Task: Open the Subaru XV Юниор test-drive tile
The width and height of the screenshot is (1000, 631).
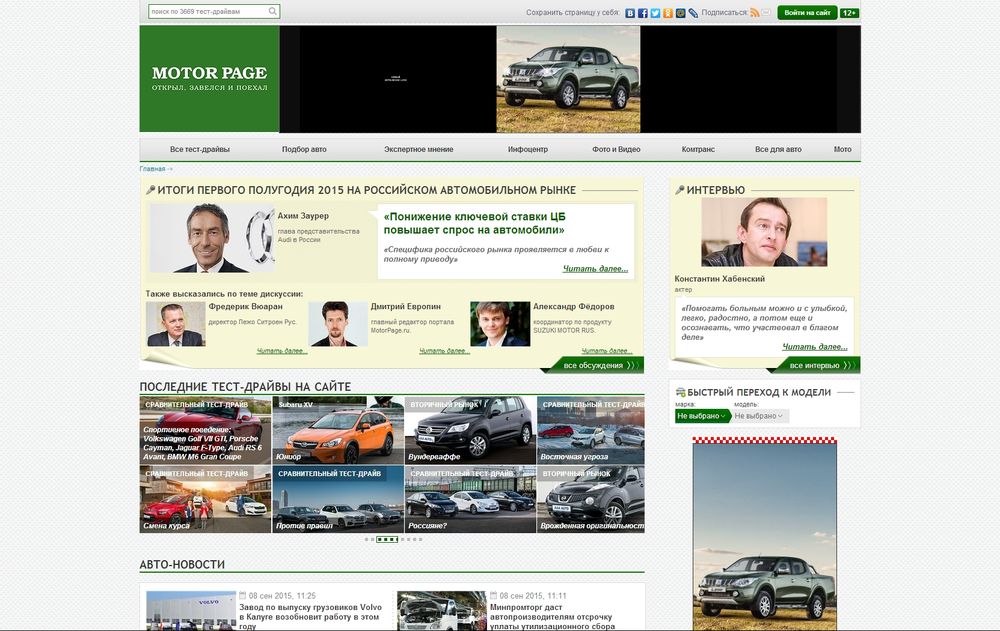Action: point(338,430)
